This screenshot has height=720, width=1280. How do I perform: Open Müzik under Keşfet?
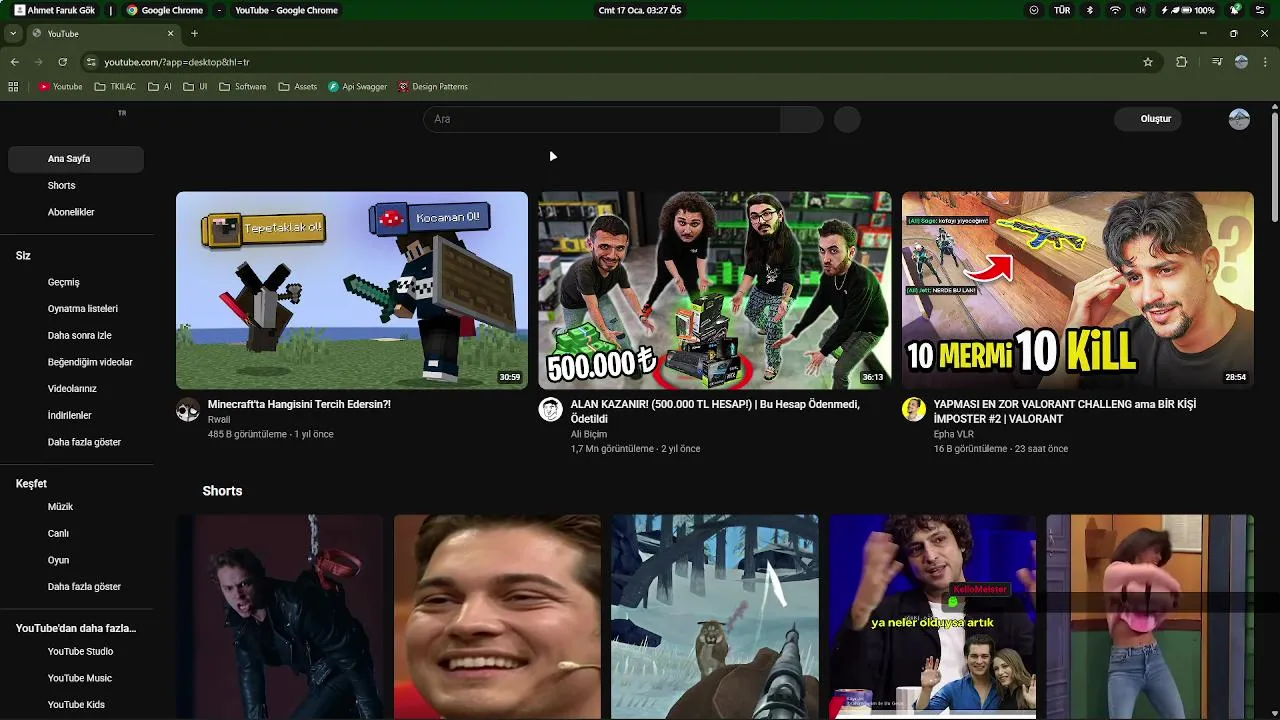tap(76, 507)
